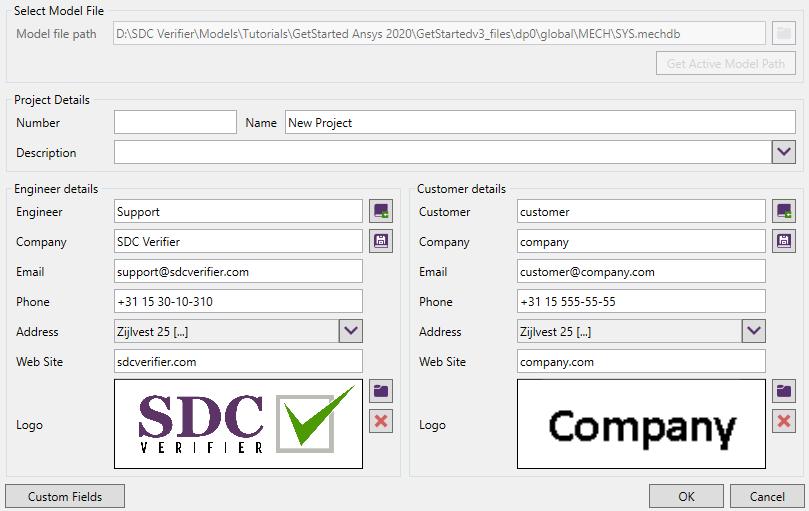Expand the customer Address dropdown
Viewport: 809px width, 511px height.
[753, 331]
